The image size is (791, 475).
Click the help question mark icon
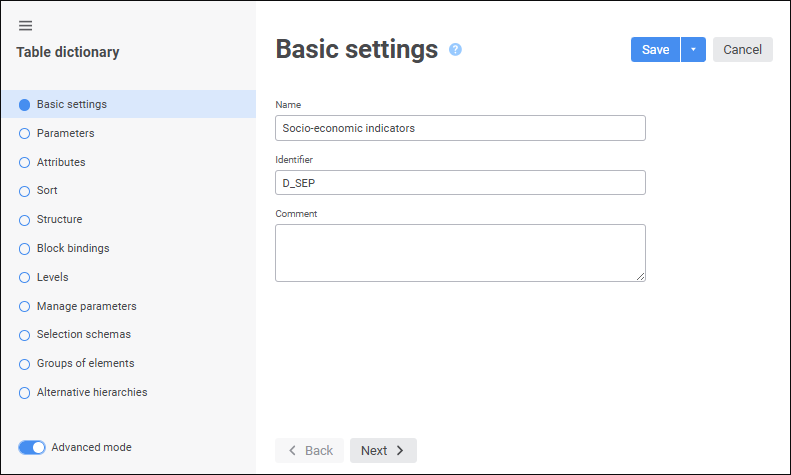click(455, 49)
